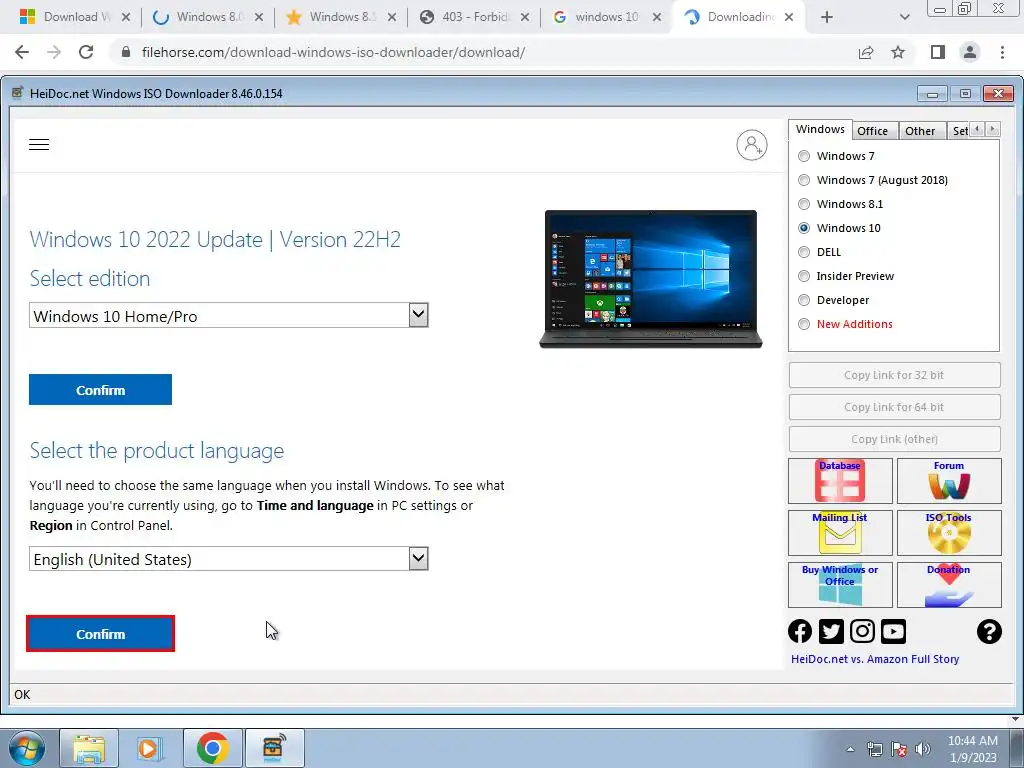
Task: Open a new Chrome tab
Action: point(827,17)
